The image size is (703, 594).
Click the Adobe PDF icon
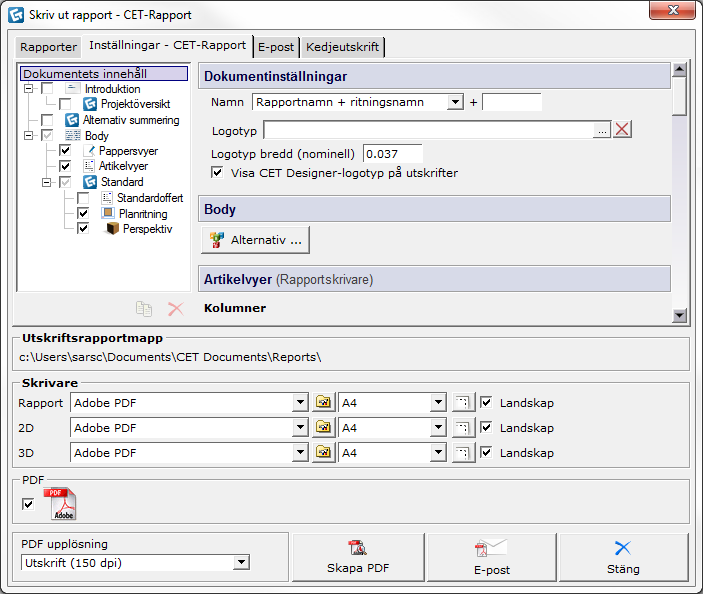63,504
